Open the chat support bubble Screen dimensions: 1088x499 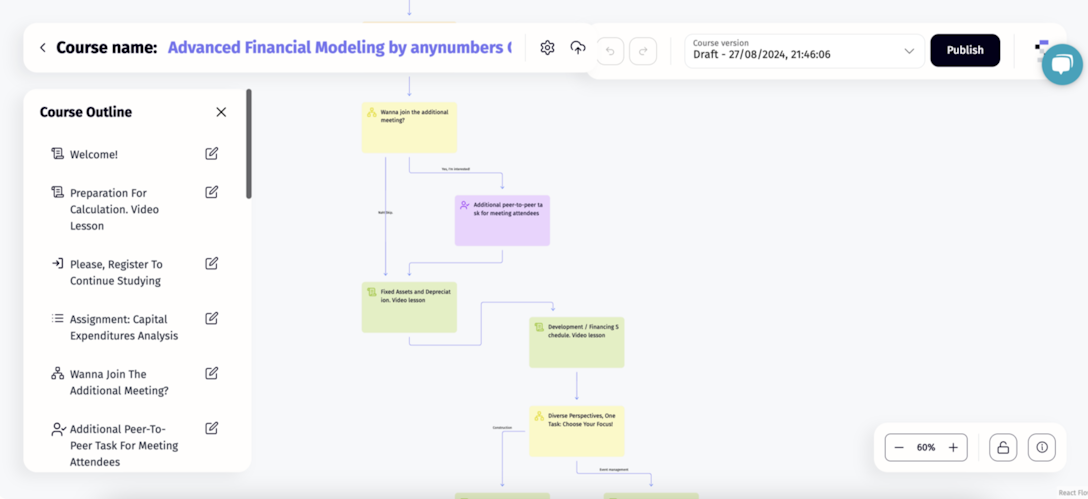(x=1061, y=65)
